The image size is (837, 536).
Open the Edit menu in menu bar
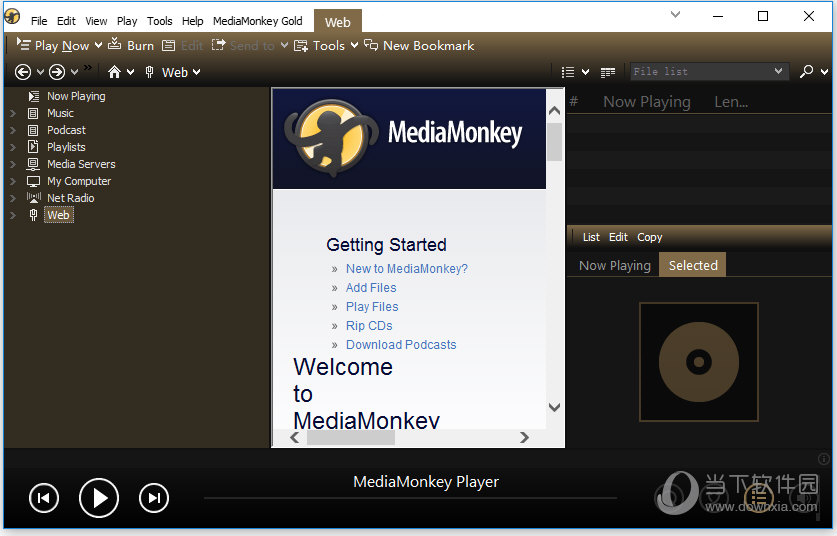66,21
